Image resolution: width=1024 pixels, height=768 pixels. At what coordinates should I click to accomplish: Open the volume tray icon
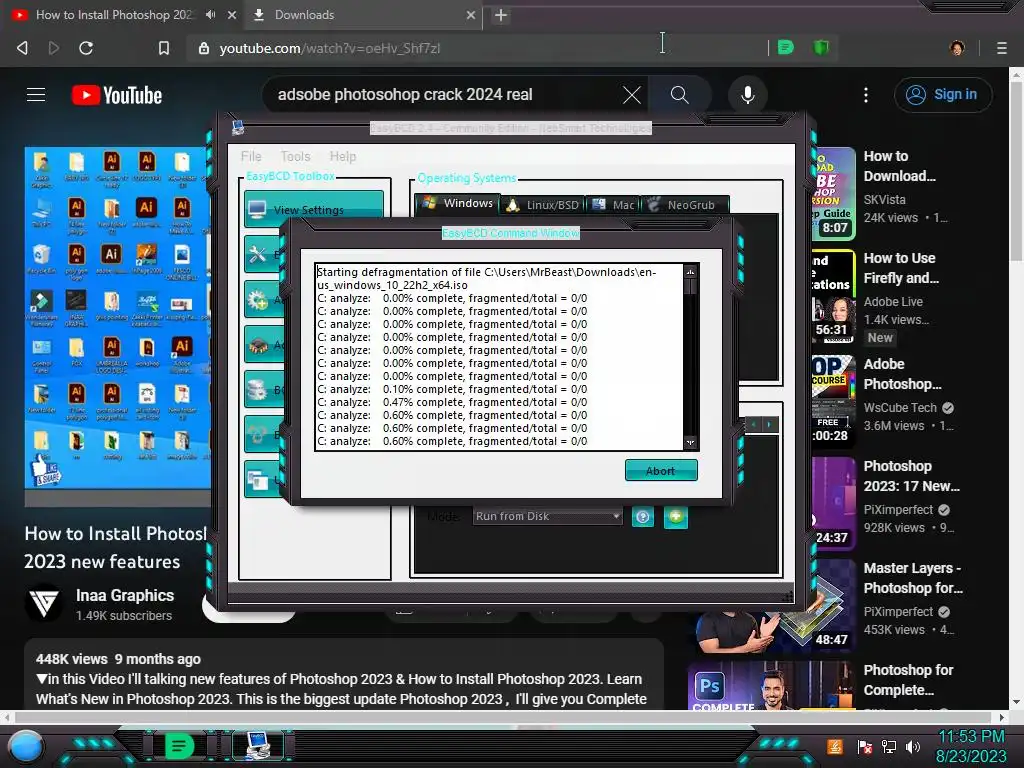[x=913, y=746]
